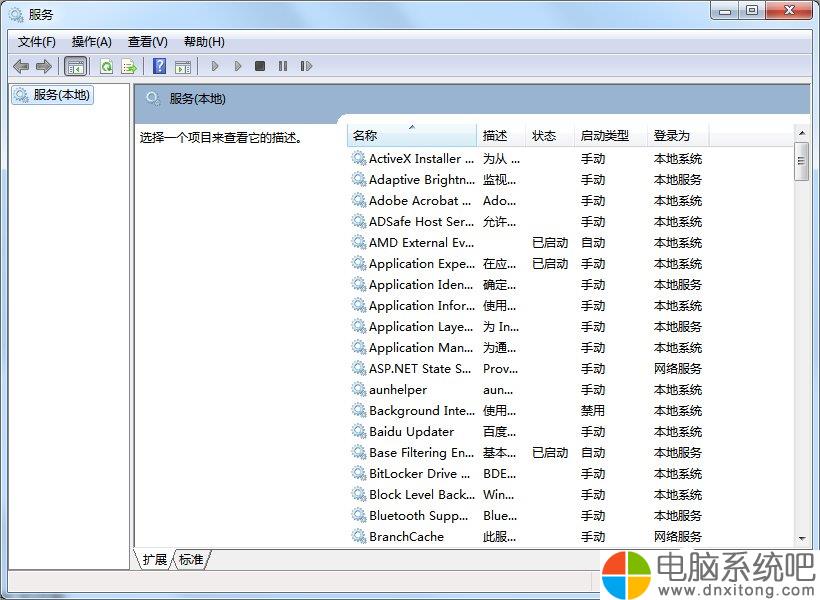Select the Block Level Backup service name
Screen dimensions: 820x600
click(x=422, y=494)
